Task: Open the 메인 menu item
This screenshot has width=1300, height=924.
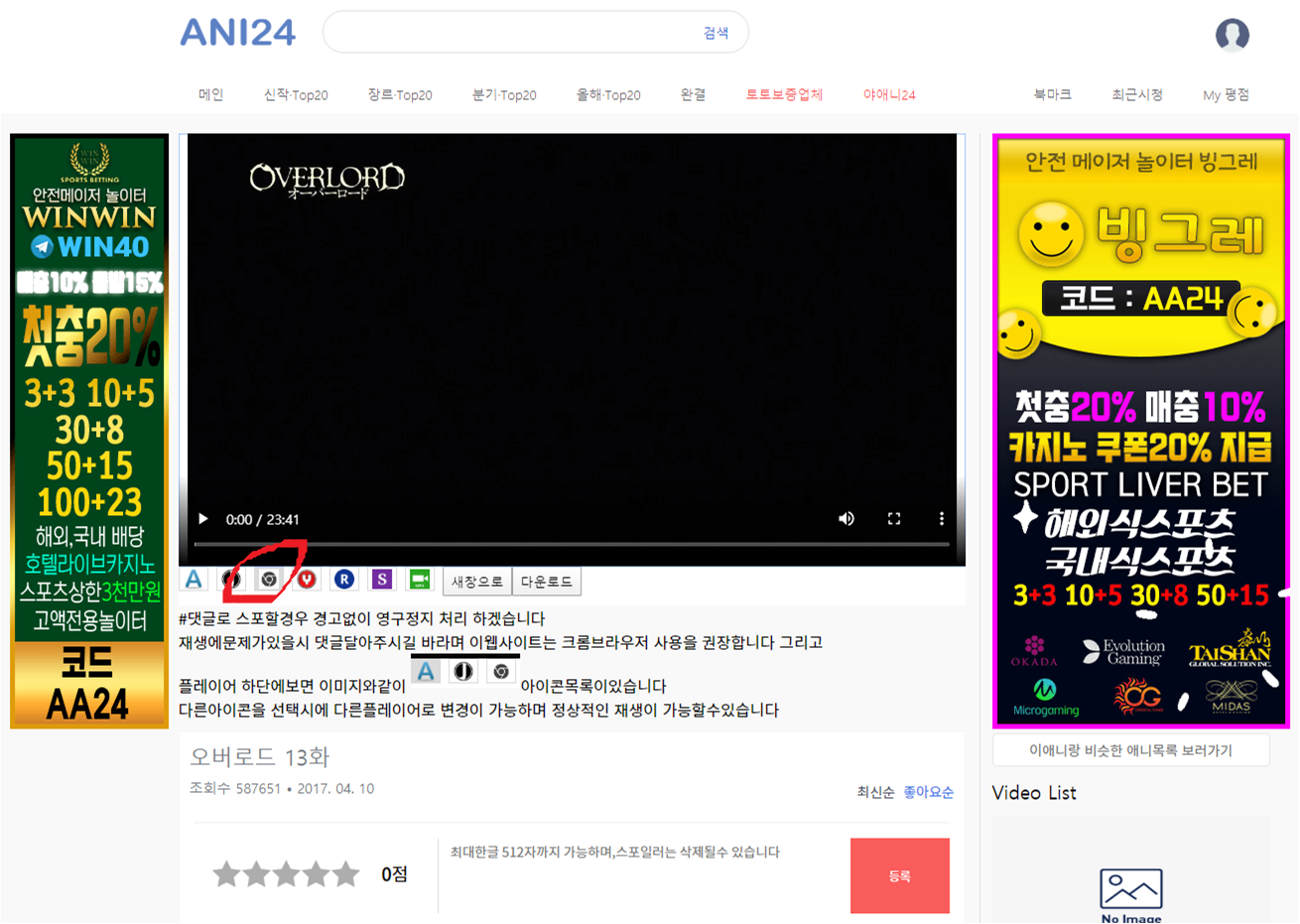Action: coord(210,94)
